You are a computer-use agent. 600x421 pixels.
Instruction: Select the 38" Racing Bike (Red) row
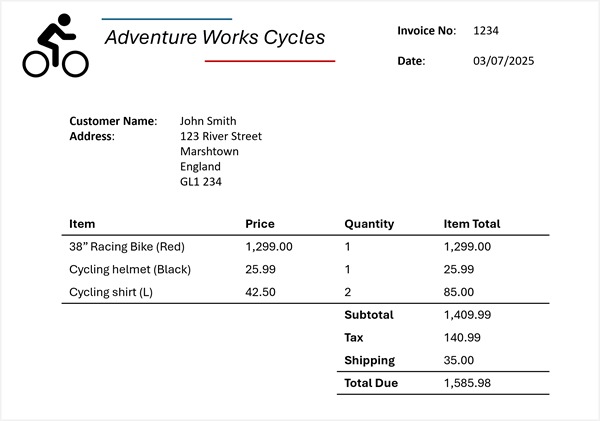click(305, 246)
